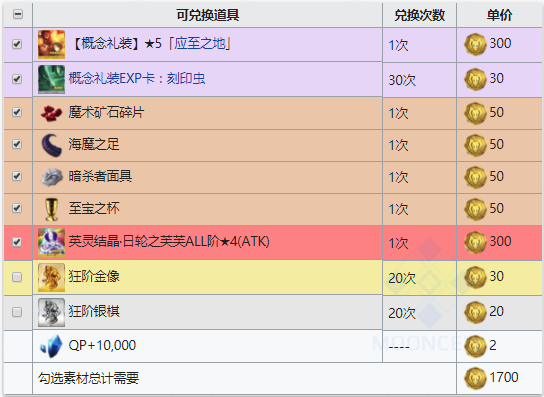The image size is (544, 397).
Task: Click the 至宝之杯 item name
Action: click(94, 208)
